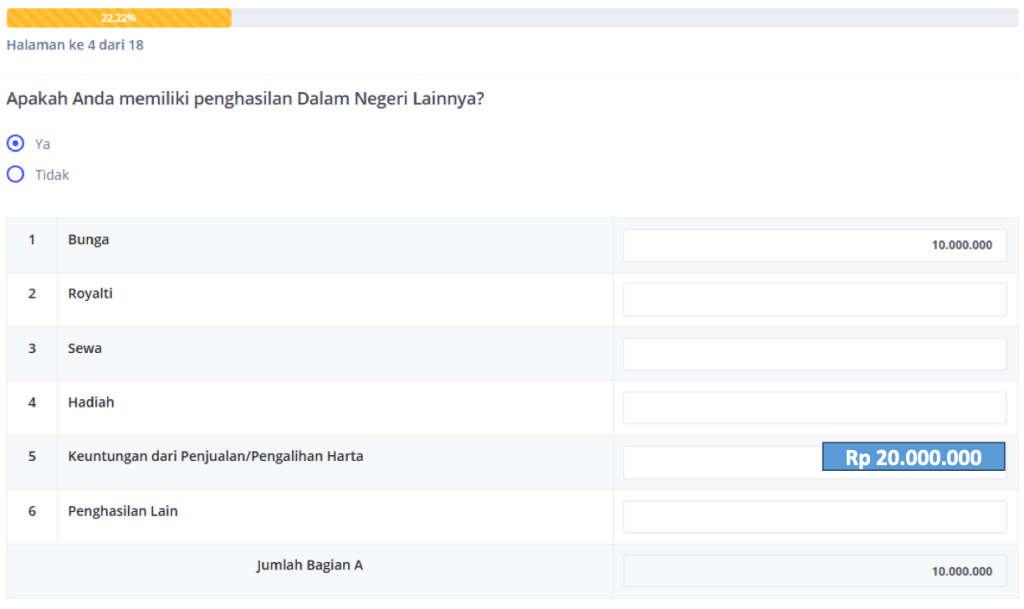
Task: Focus the Penghasilan Lain input field
Action: [814, 516]
